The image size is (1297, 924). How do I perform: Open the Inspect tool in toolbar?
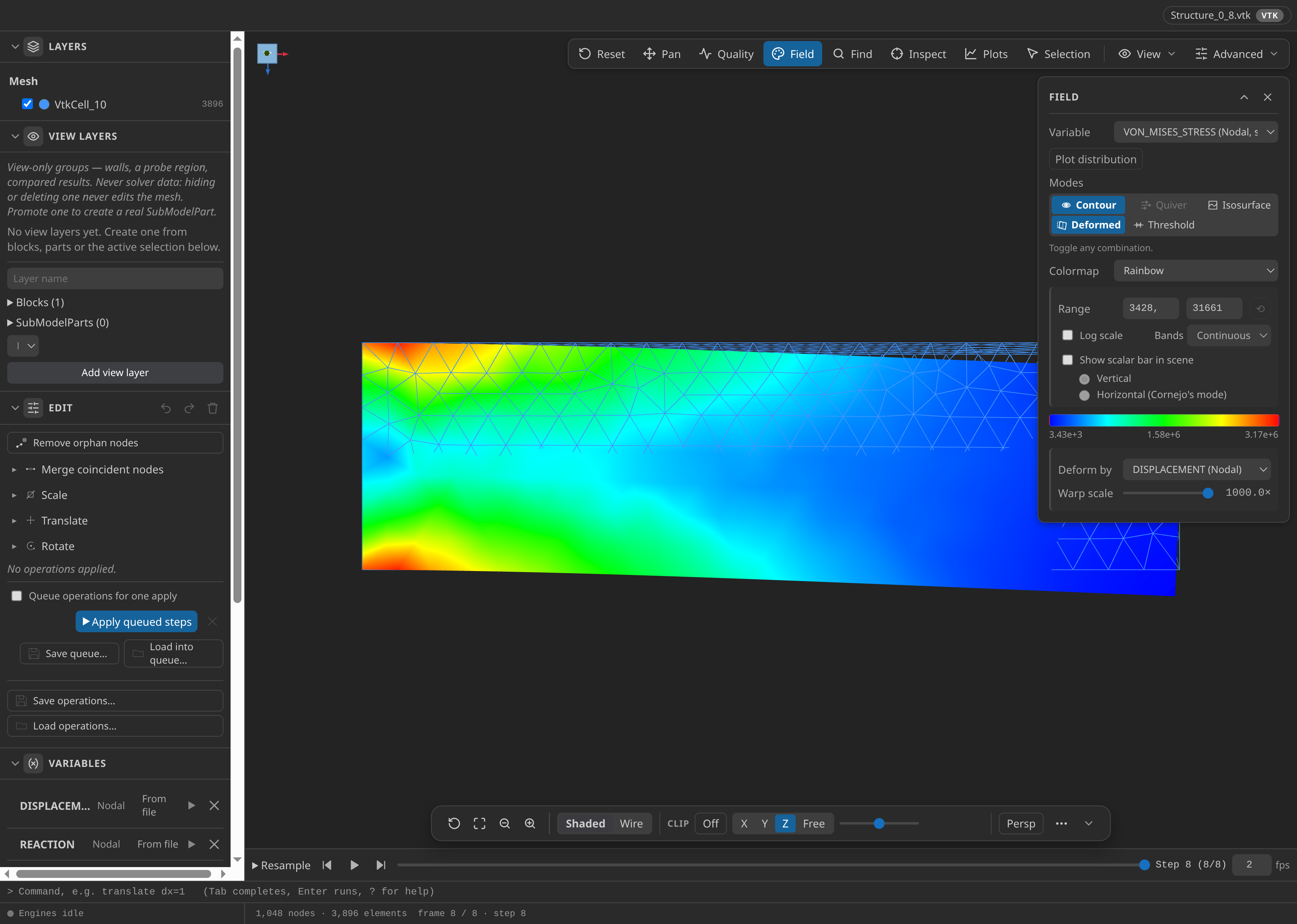coord(918,53)
